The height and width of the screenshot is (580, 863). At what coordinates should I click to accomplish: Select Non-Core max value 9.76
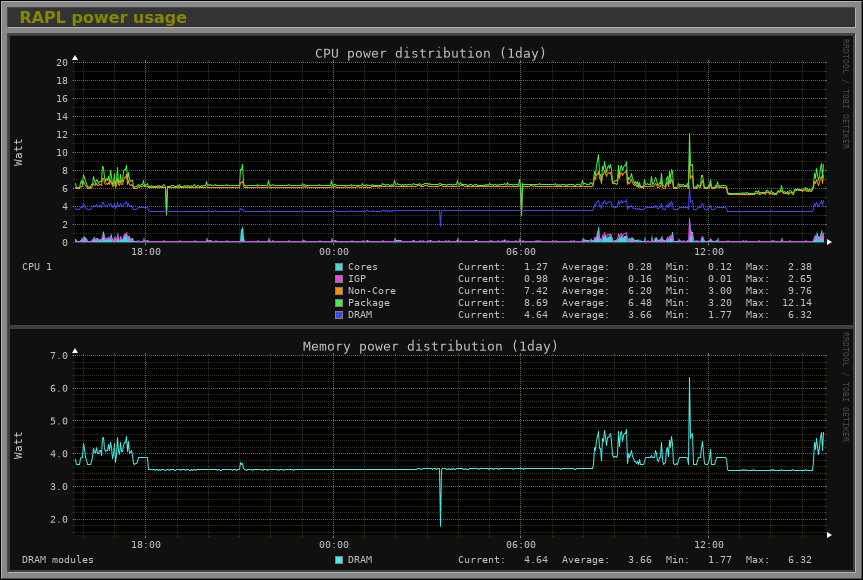tap(800, 291)
